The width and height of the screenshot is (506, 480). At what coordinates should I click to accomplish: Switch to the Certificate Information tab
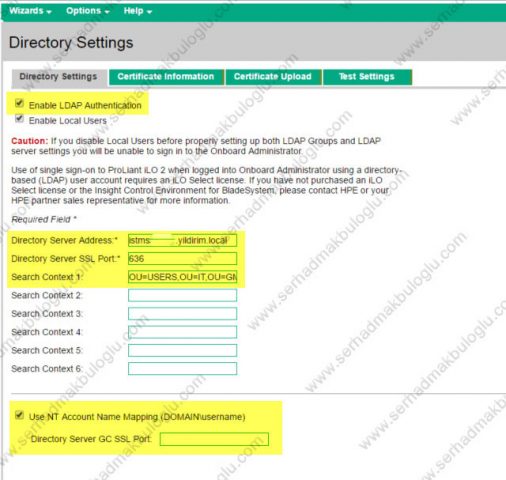[x=166, y=77]
